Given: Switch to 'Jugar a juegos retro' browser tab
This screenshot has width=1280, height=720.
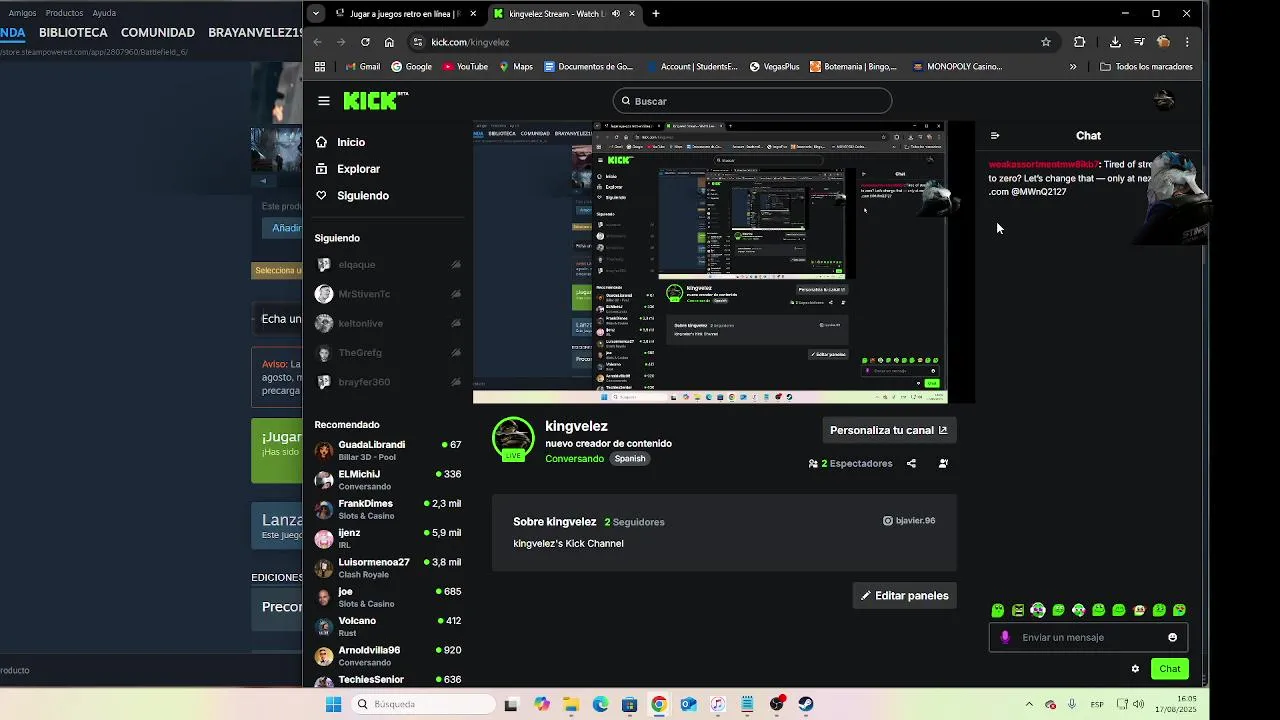Looking at the screenshot, I should click(x=405, y=14).
